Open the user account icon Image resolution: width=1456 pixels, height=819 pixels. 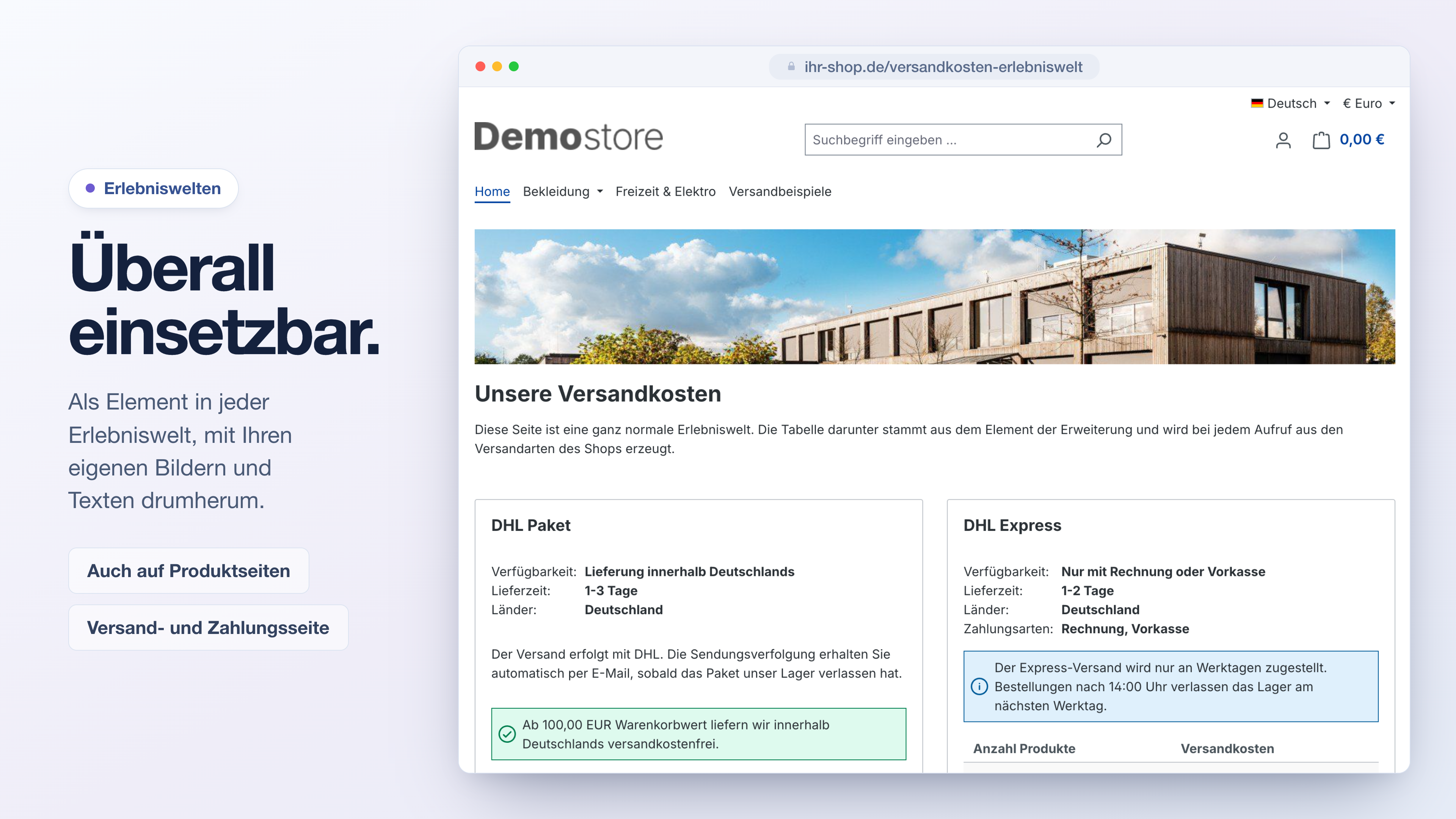[1283, 140]
